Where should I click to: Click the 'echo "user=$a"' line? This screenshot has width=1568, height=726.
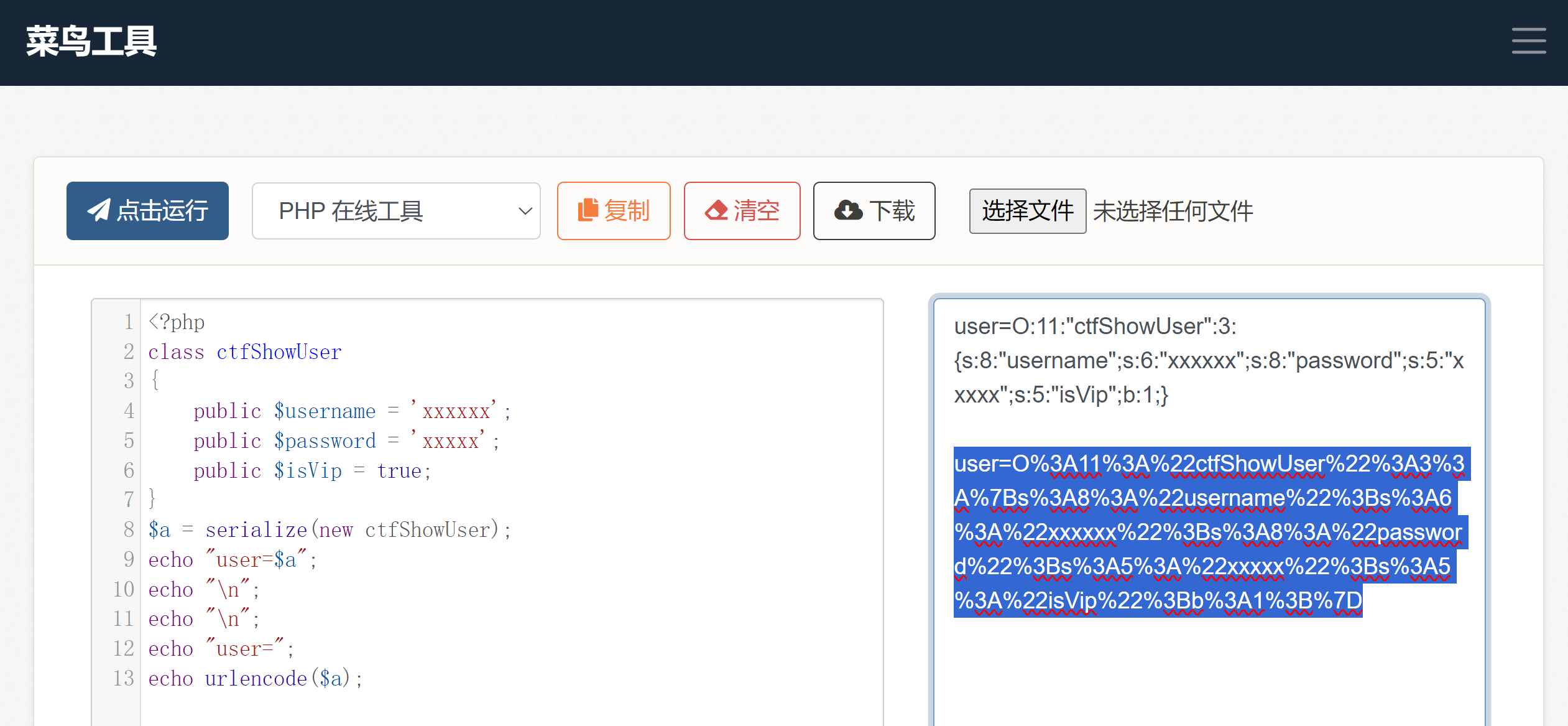(x=233, y=560)
